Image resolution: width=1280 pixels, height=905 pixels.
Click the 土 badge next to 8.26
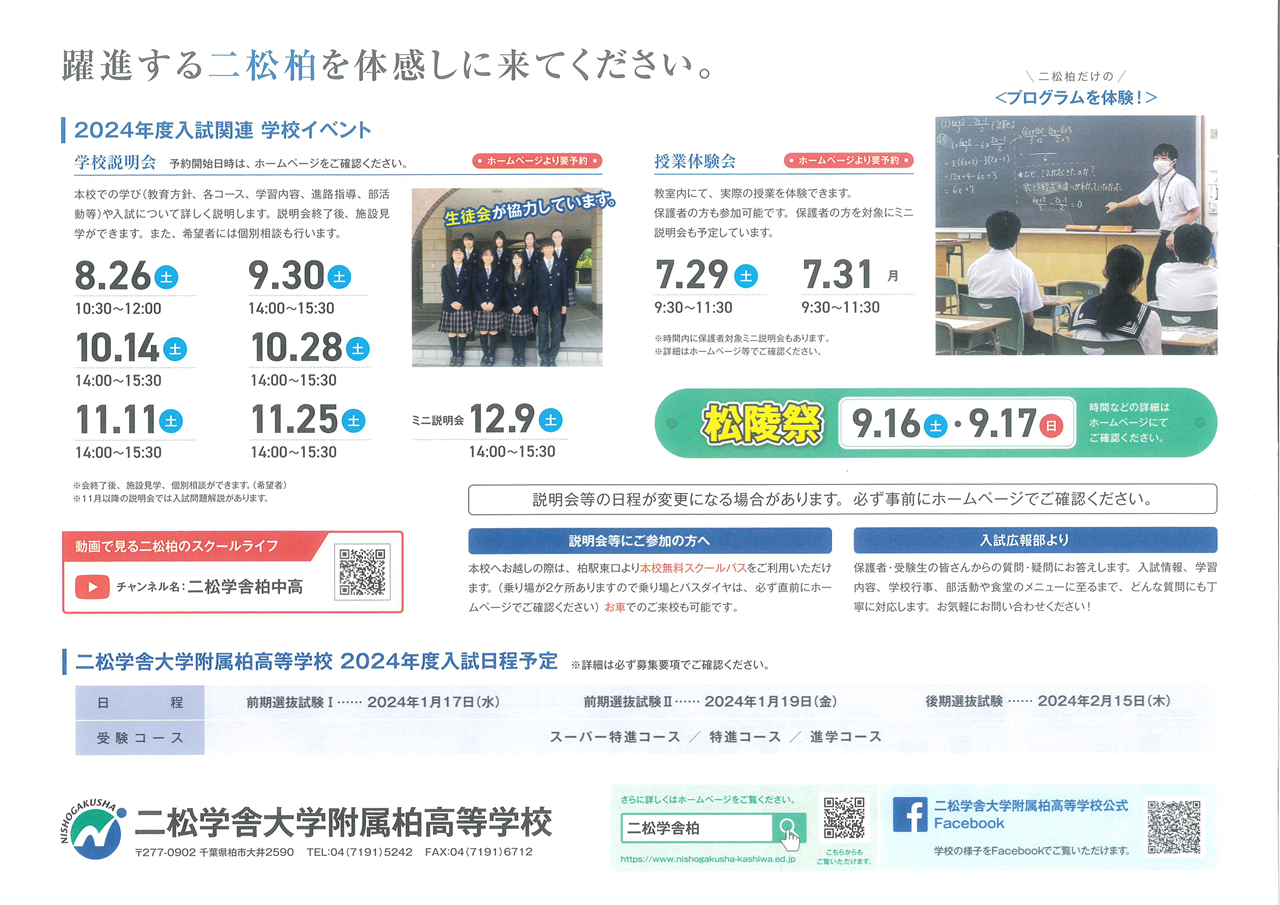(166, 277)
